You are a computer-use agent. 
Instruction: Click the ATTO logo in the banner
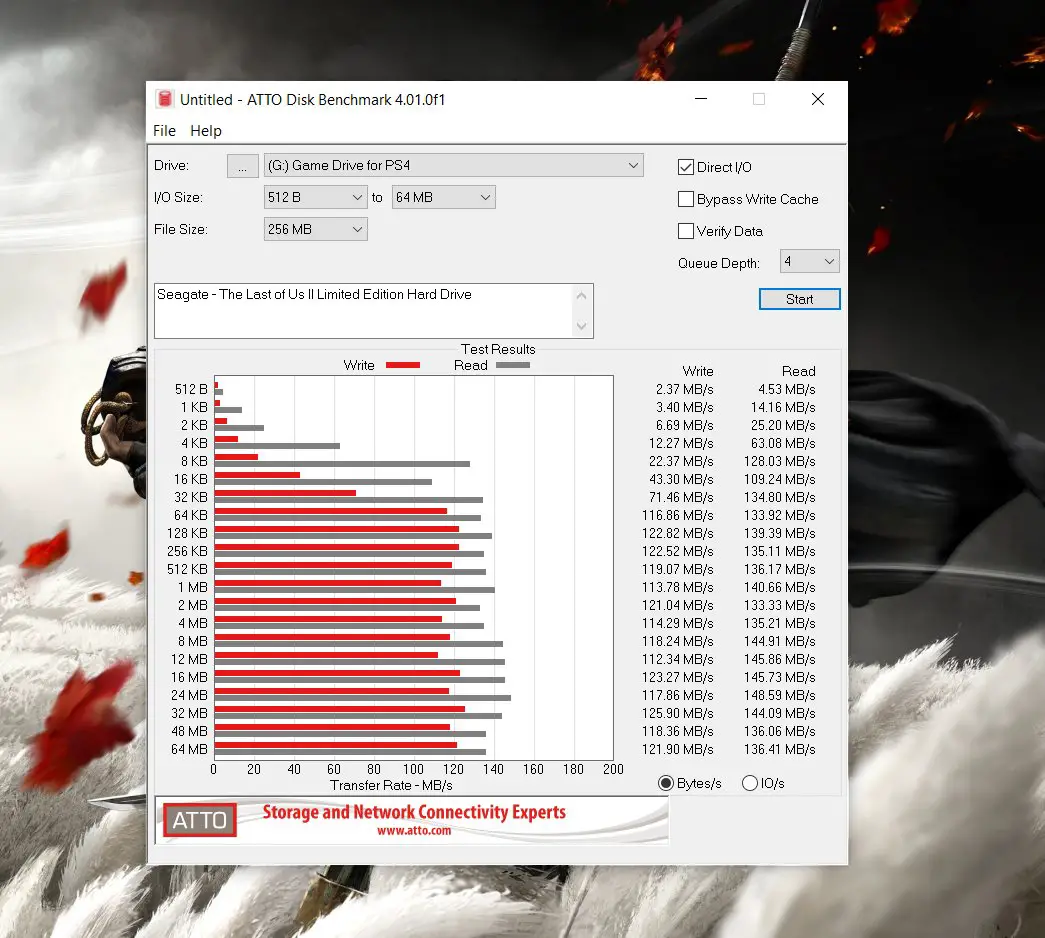click(200, 820)
